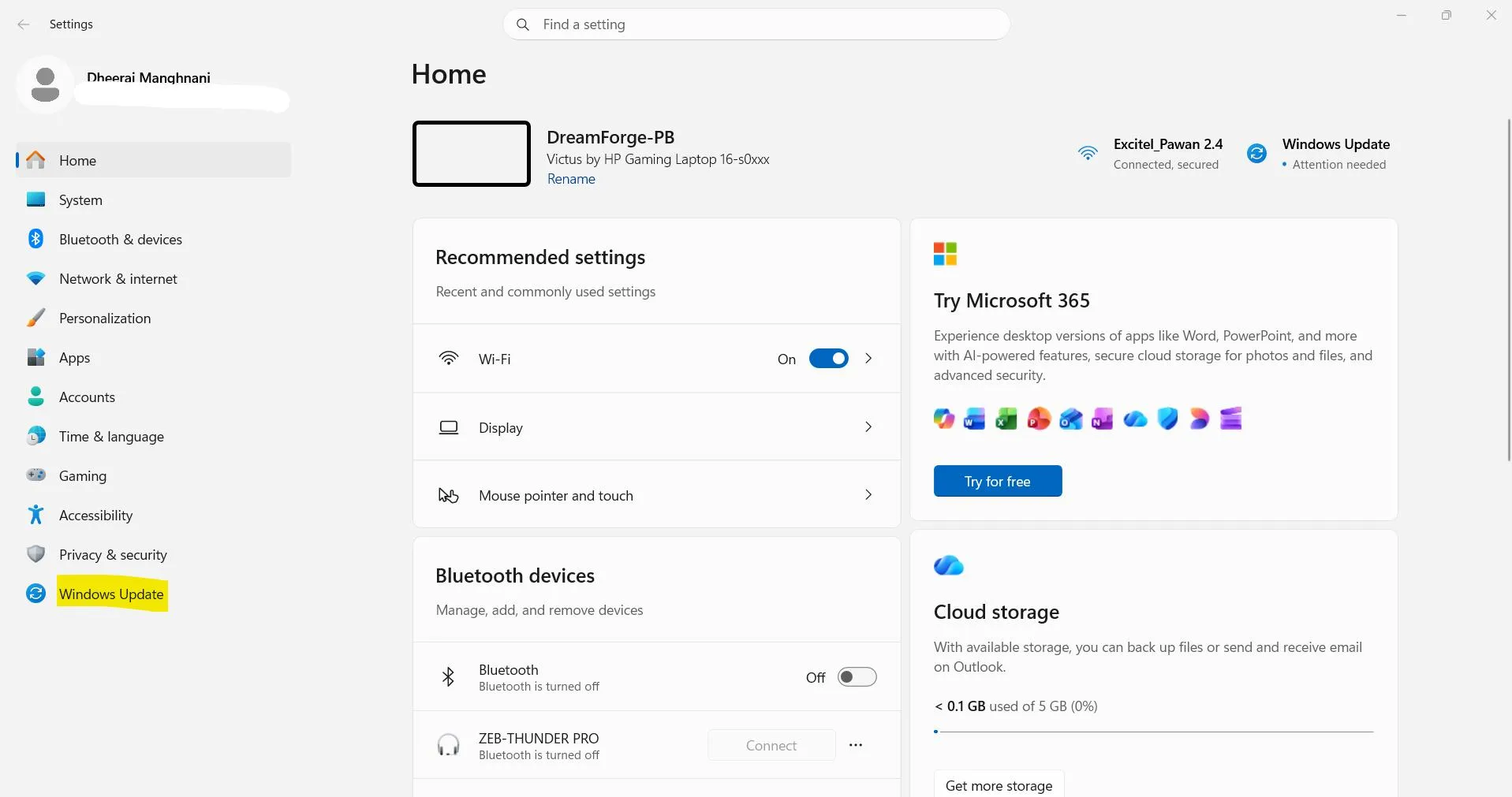Click the Accounts person icon

click(x=35, y=397)
